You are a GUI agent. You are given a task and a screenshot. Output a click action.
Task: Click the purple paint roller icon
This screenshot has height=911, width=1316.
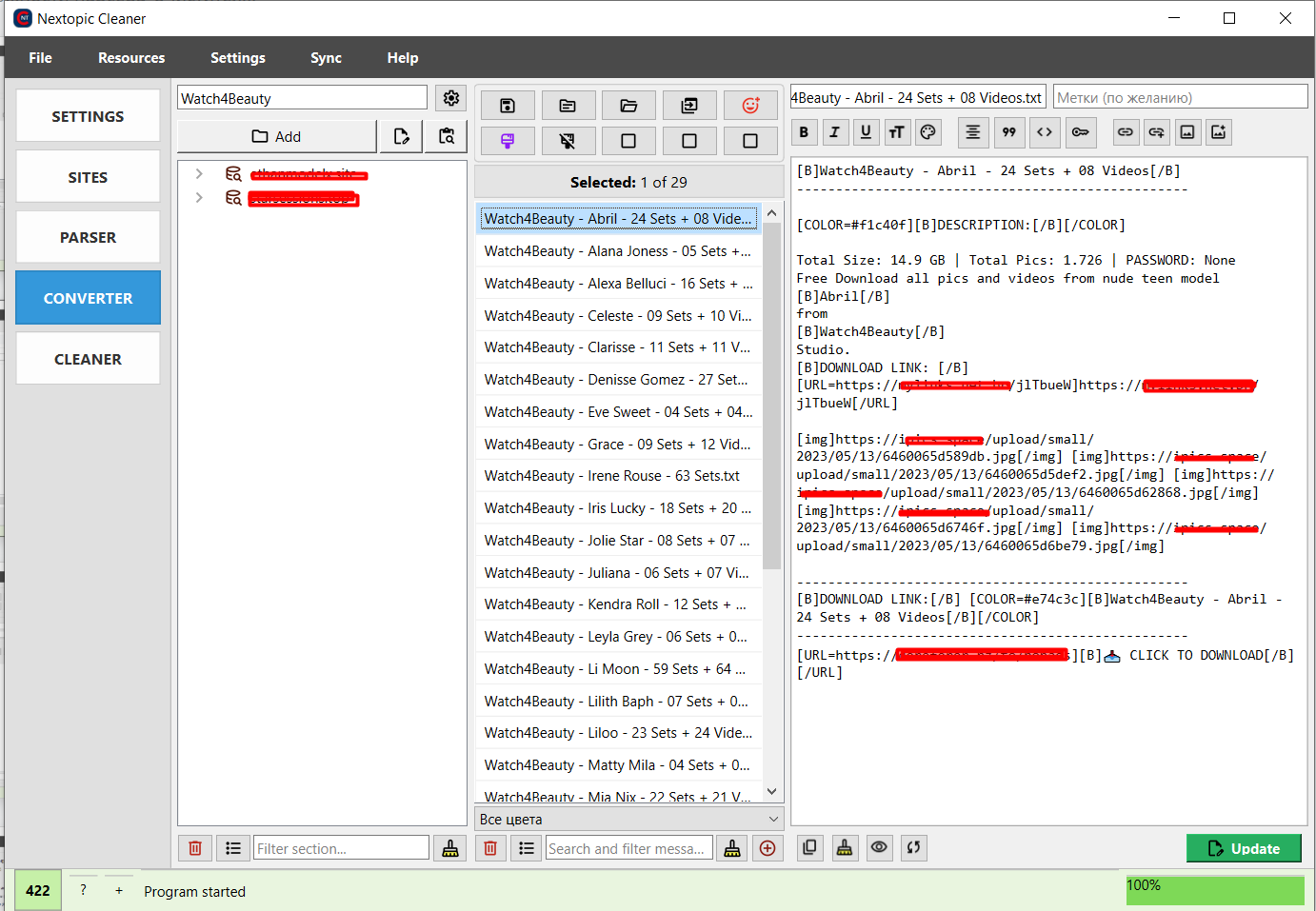[x=507, y=141]
